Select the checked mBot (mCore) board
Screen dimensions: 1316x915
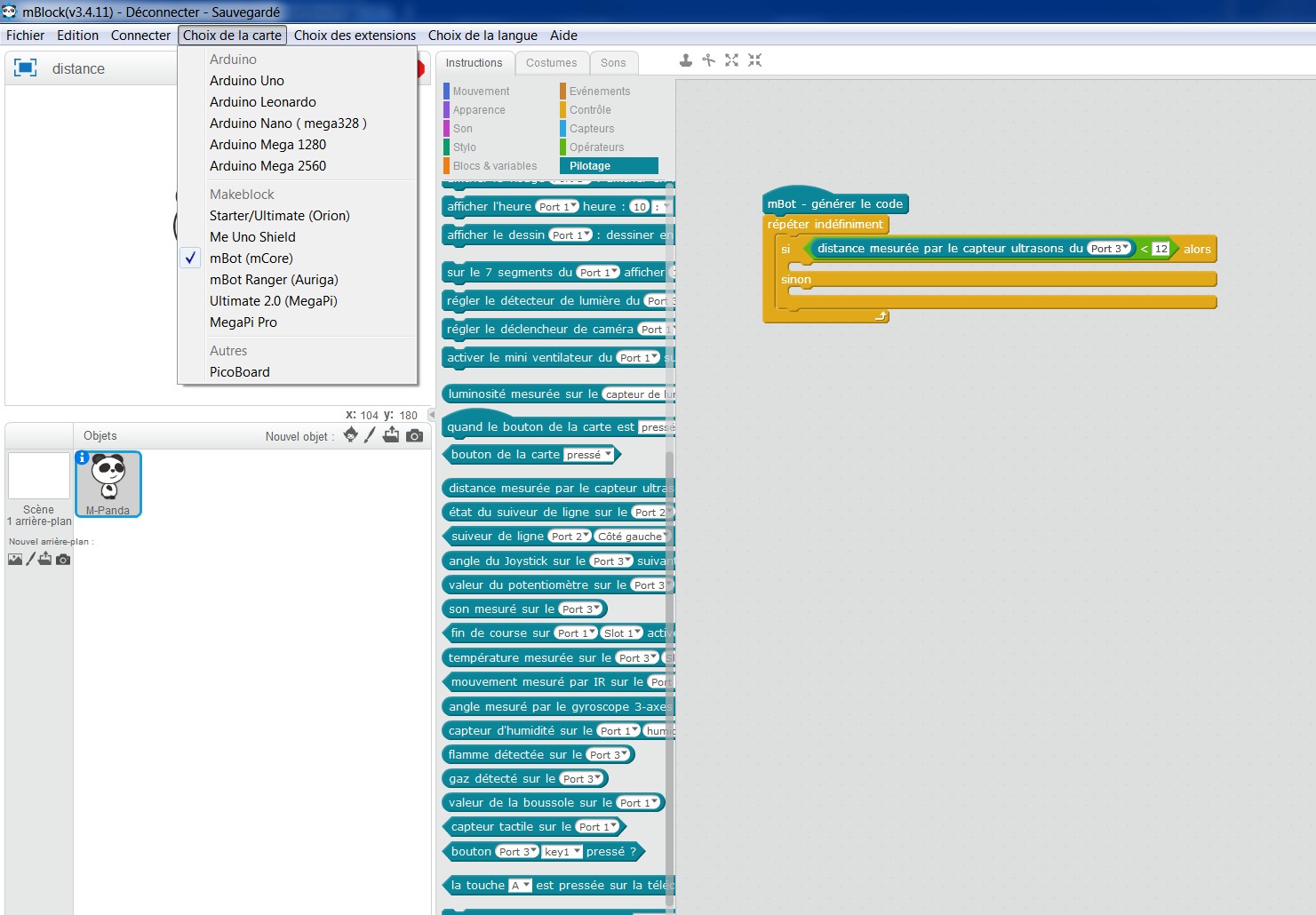point(251,259)
